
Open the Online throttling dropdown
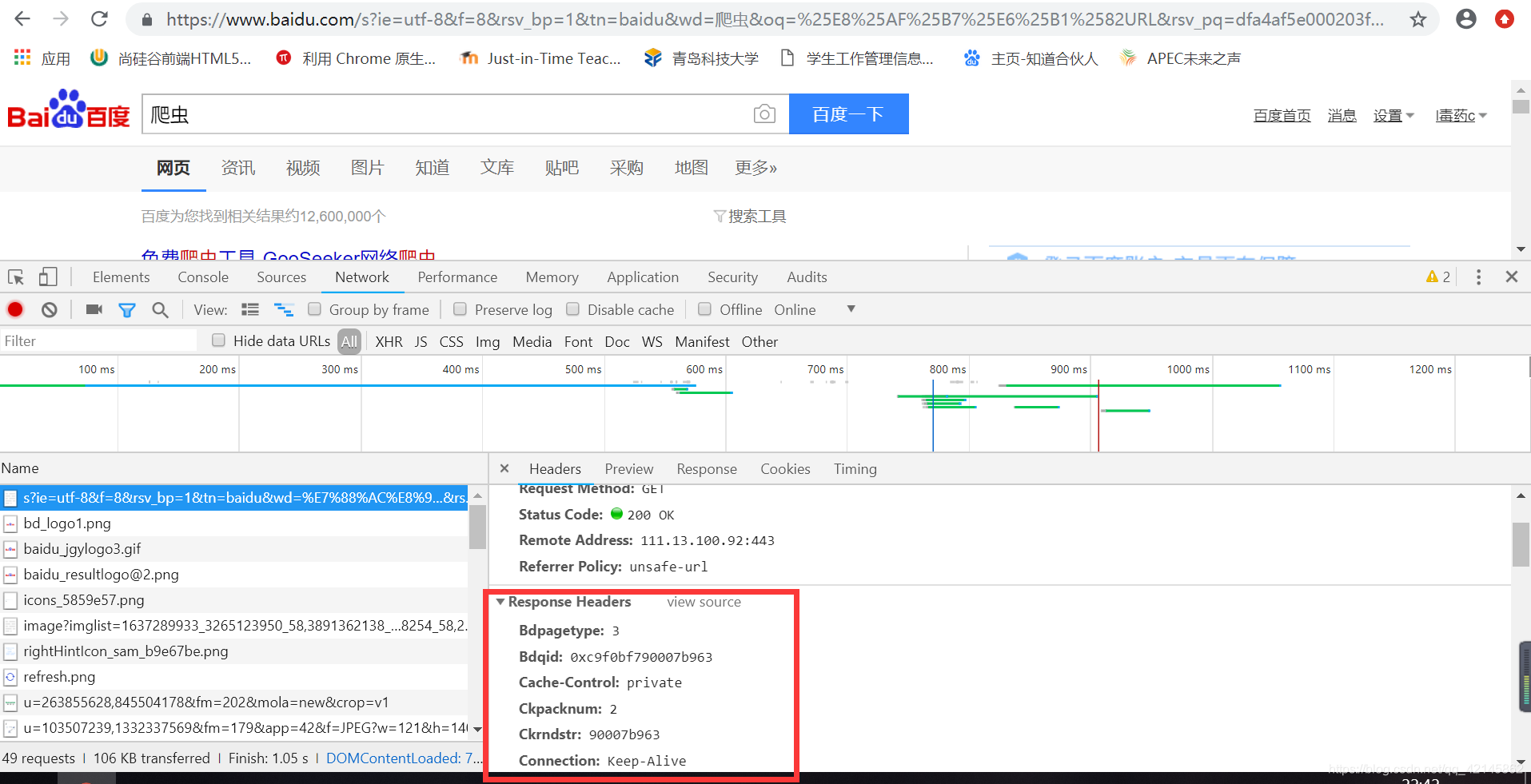[814, 309]
